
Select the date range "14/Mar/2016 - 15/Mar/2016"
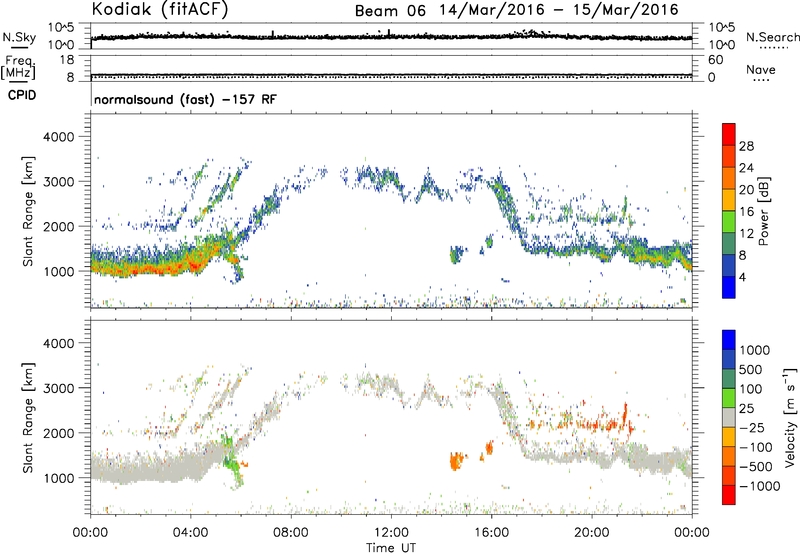(x=559, y=10)
